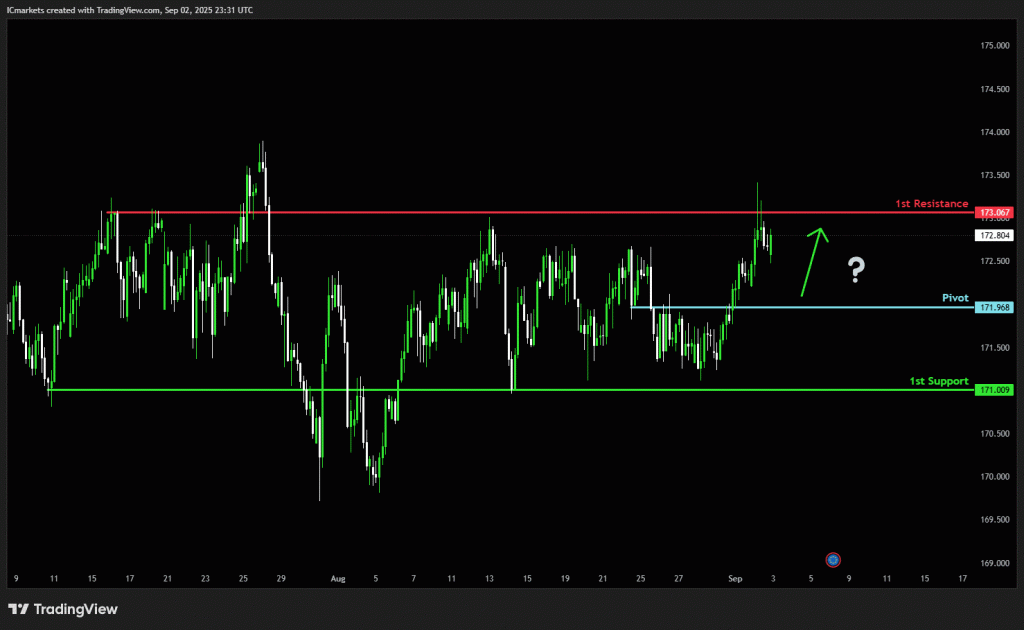Click the 172.500 price axis label

995,261
